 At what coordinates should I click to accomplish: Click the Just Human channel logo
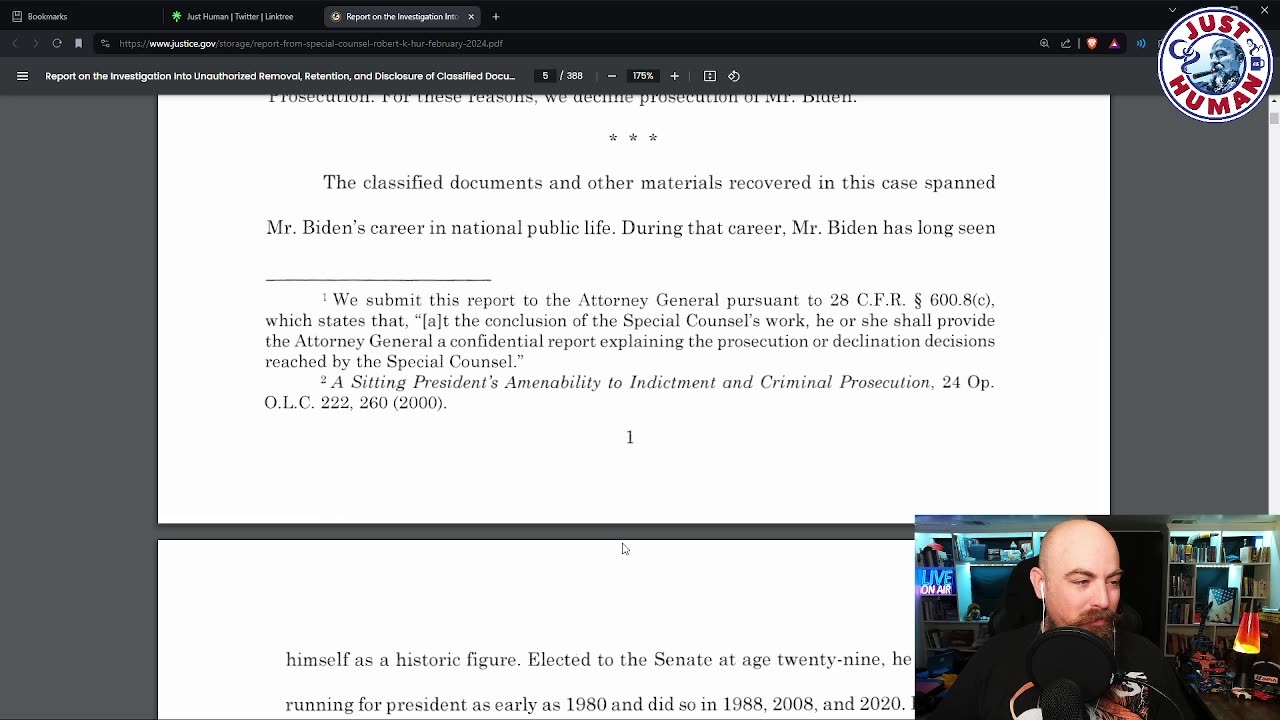[1215, 64]
